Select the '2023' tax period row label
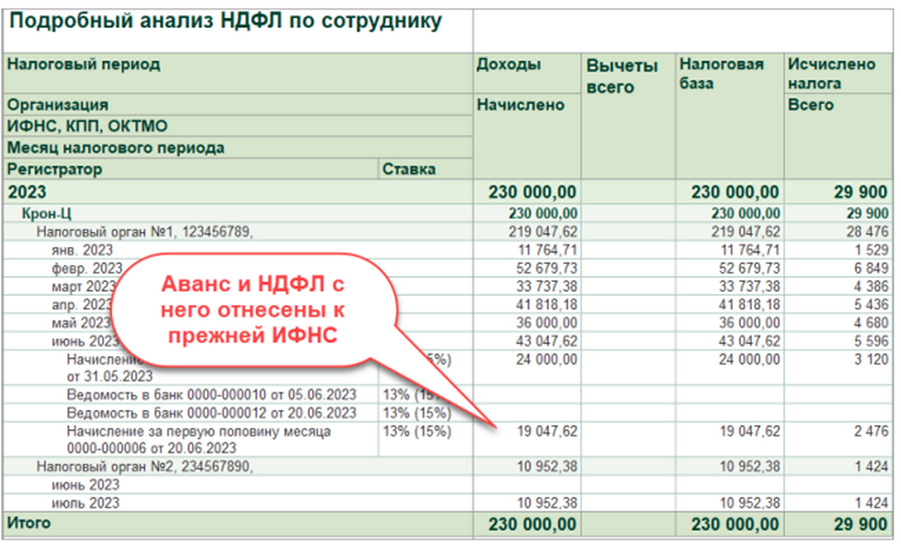This screenshot has height=547, width=901. (27, 192)
